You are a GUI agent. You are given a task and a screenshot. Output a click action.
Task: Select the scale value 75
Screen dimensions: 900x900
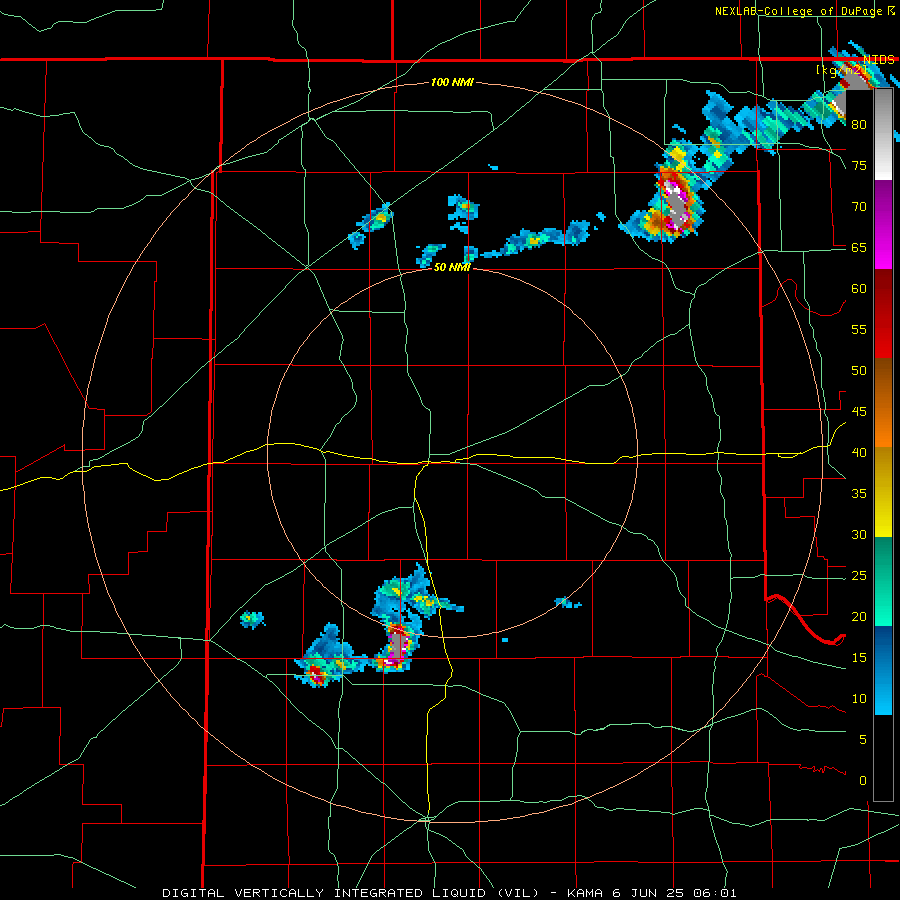tap(859, 165)
